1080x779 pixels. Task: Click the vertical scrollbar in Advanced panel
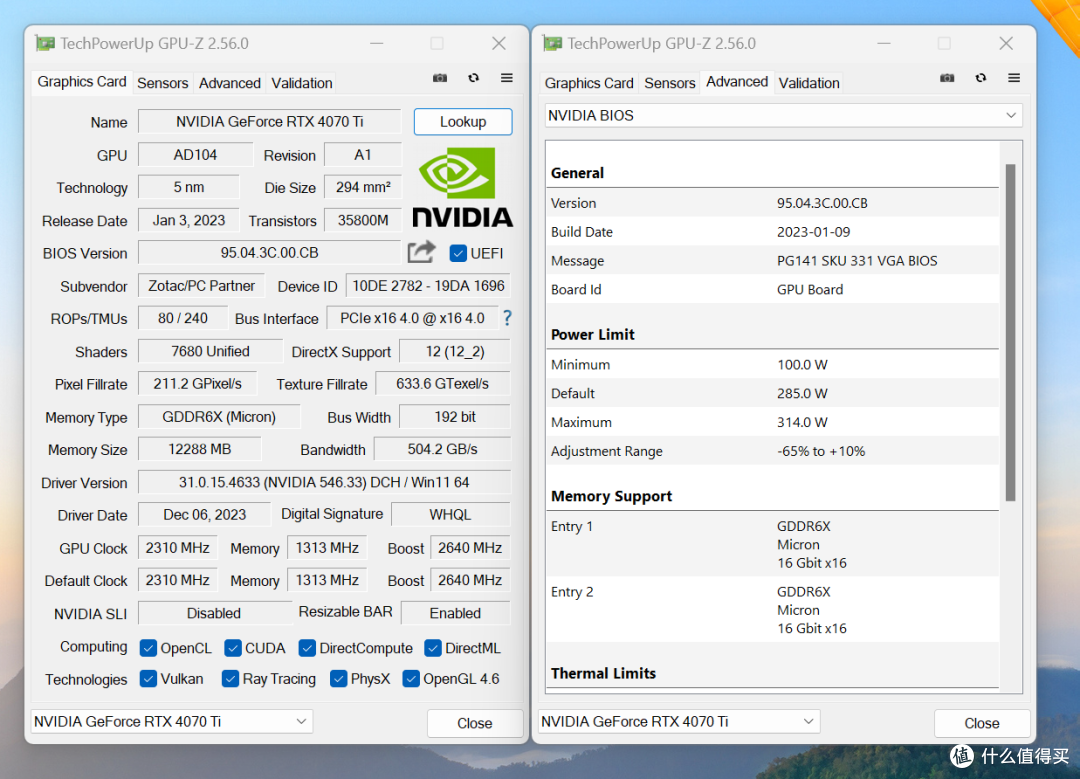click(1010, 332)
